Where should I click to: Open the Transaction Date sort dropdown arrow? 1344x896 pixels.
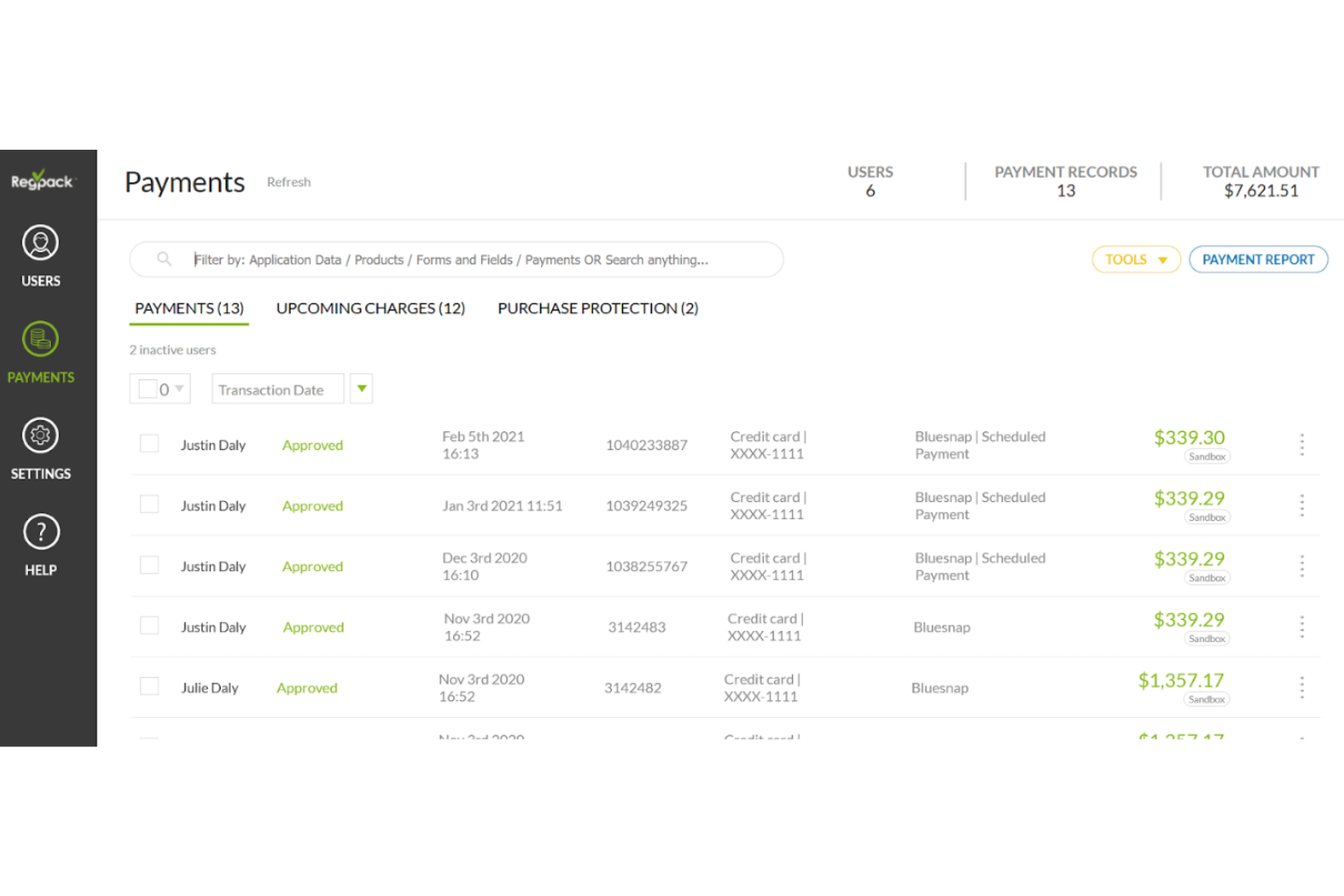pyautogui.click(x=361, y=389)
